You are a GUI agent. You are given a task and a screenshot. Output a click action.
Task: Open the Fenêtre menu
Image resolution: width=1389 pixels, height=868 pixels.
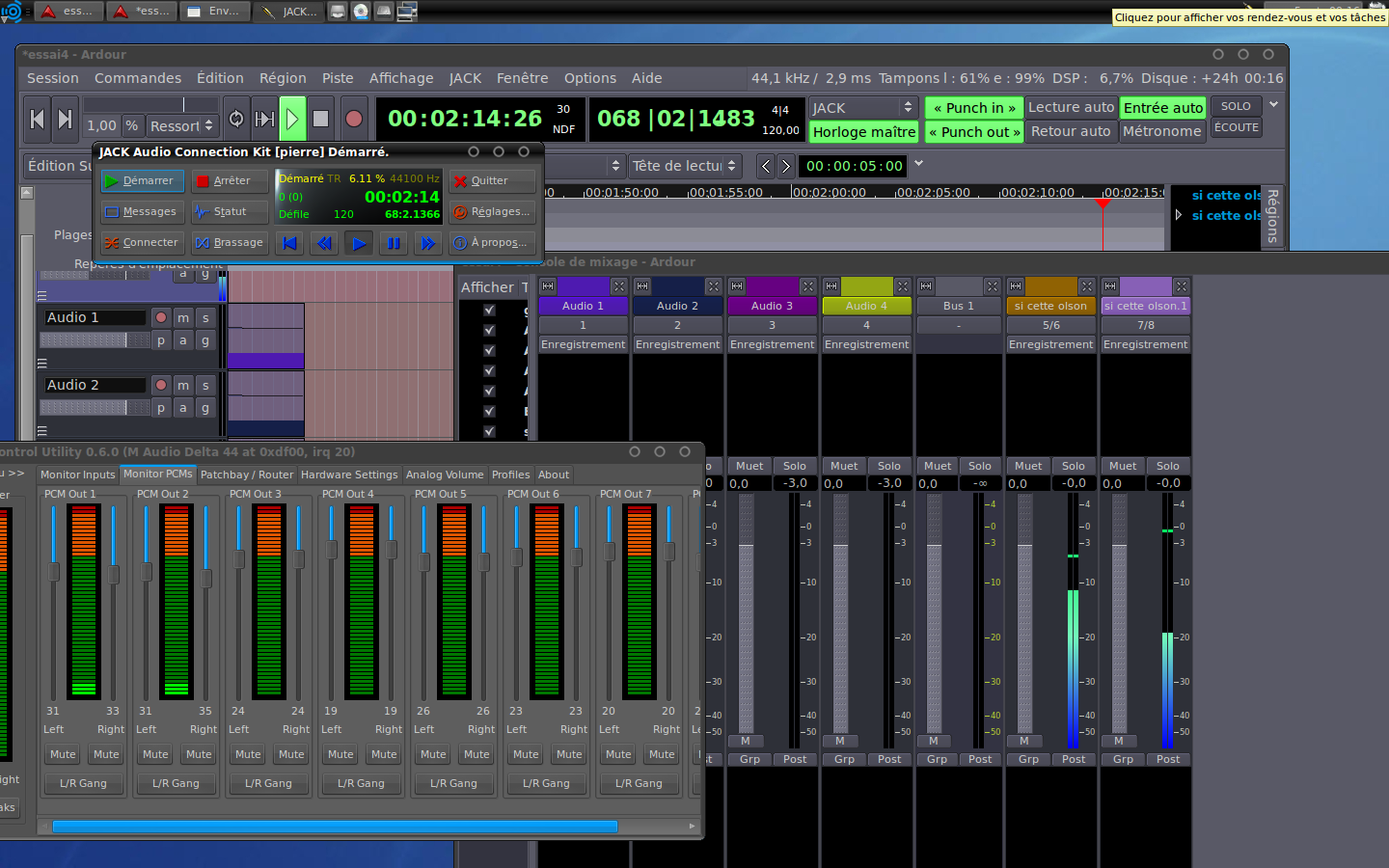[522, 78]
